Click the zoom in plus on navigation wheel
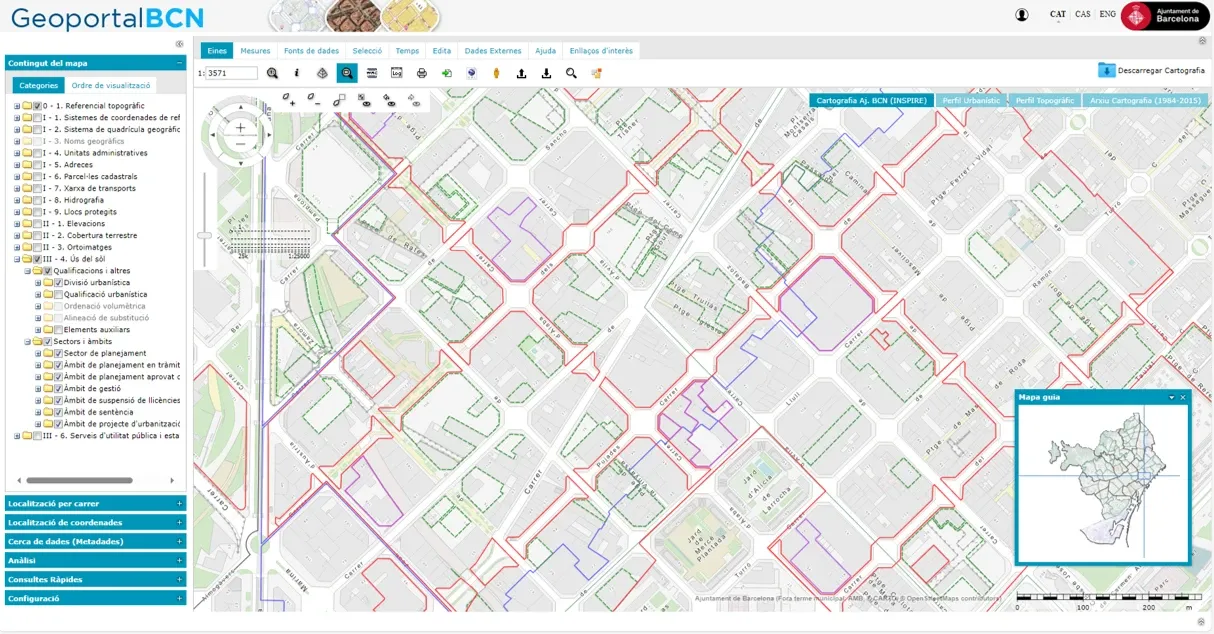The height and width of the screenshot is (634, 1214). 241,128
